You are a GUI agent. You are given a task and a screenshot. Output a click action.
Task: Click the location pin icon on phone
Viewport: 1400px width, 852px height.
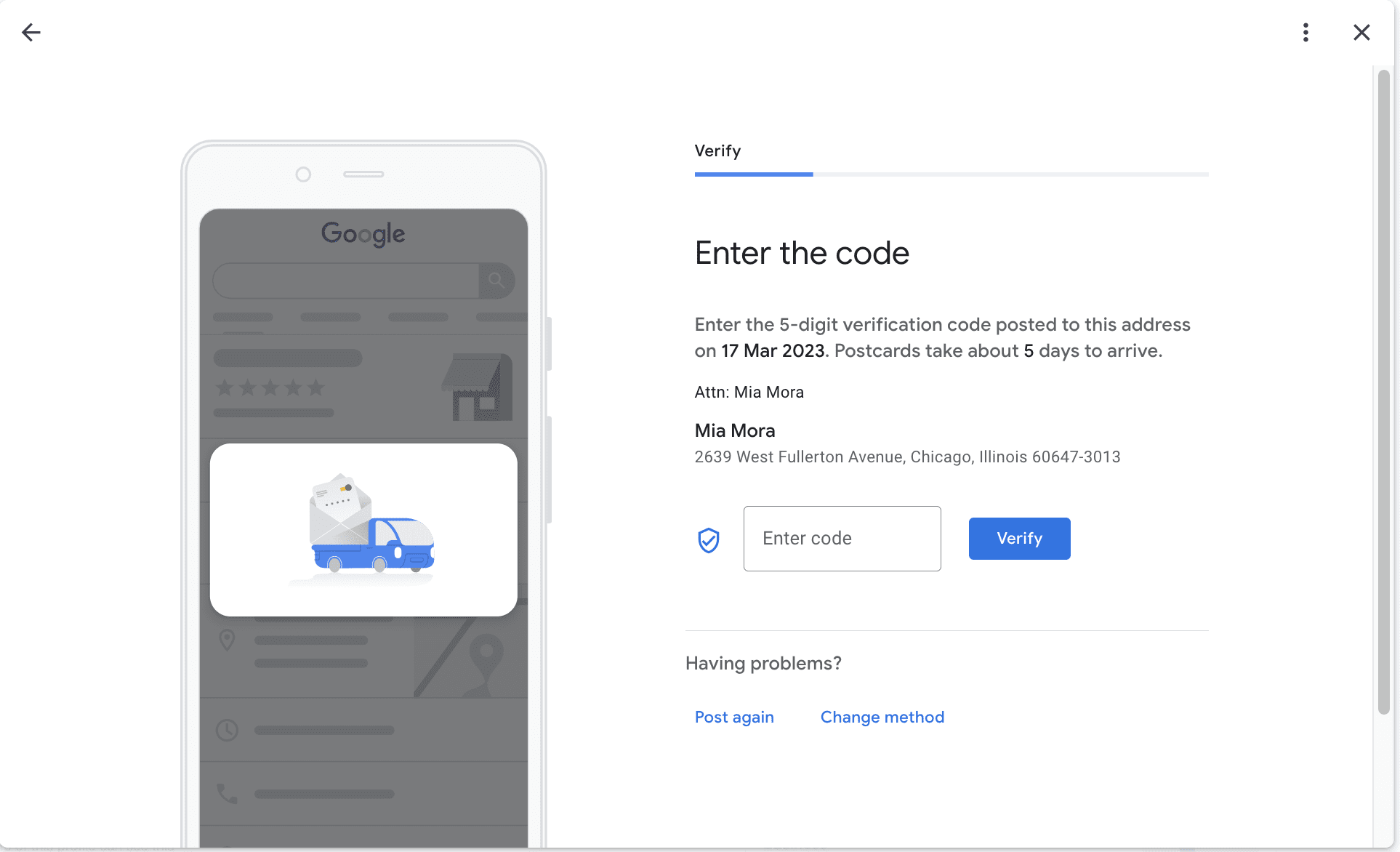coord(227,640)
